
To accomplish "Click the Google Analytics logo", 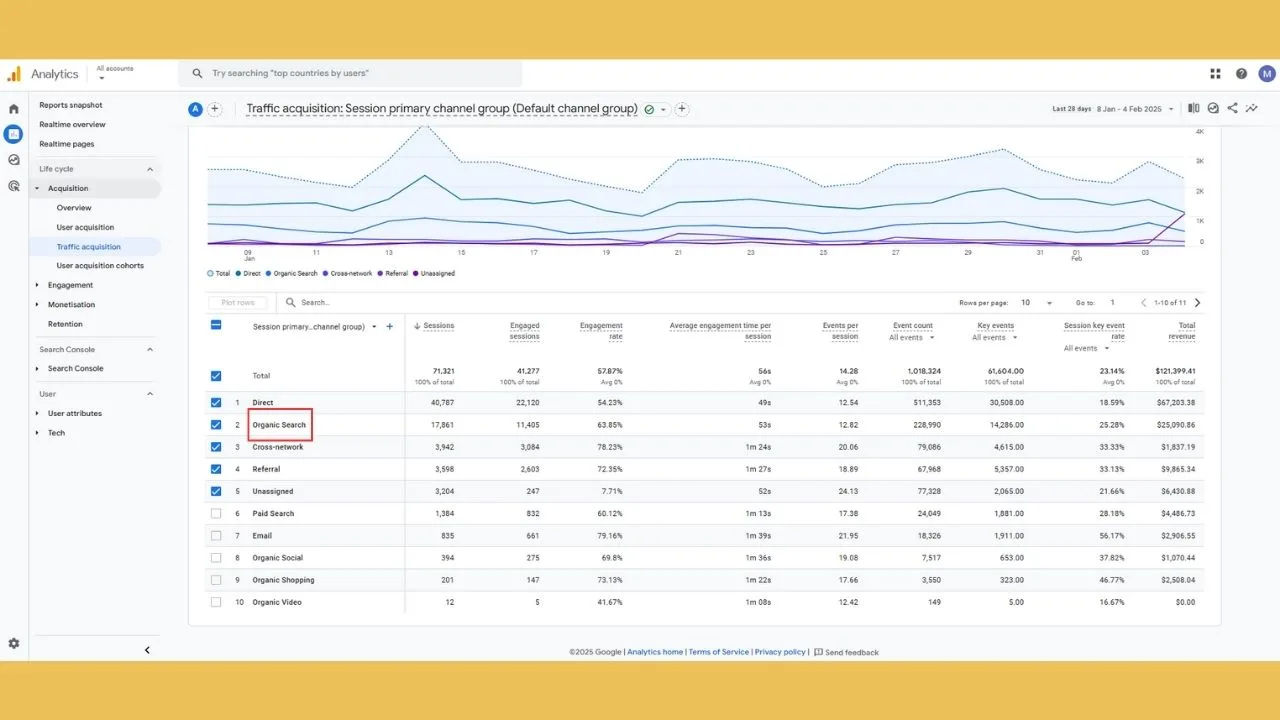I will (x=14, y=74).
